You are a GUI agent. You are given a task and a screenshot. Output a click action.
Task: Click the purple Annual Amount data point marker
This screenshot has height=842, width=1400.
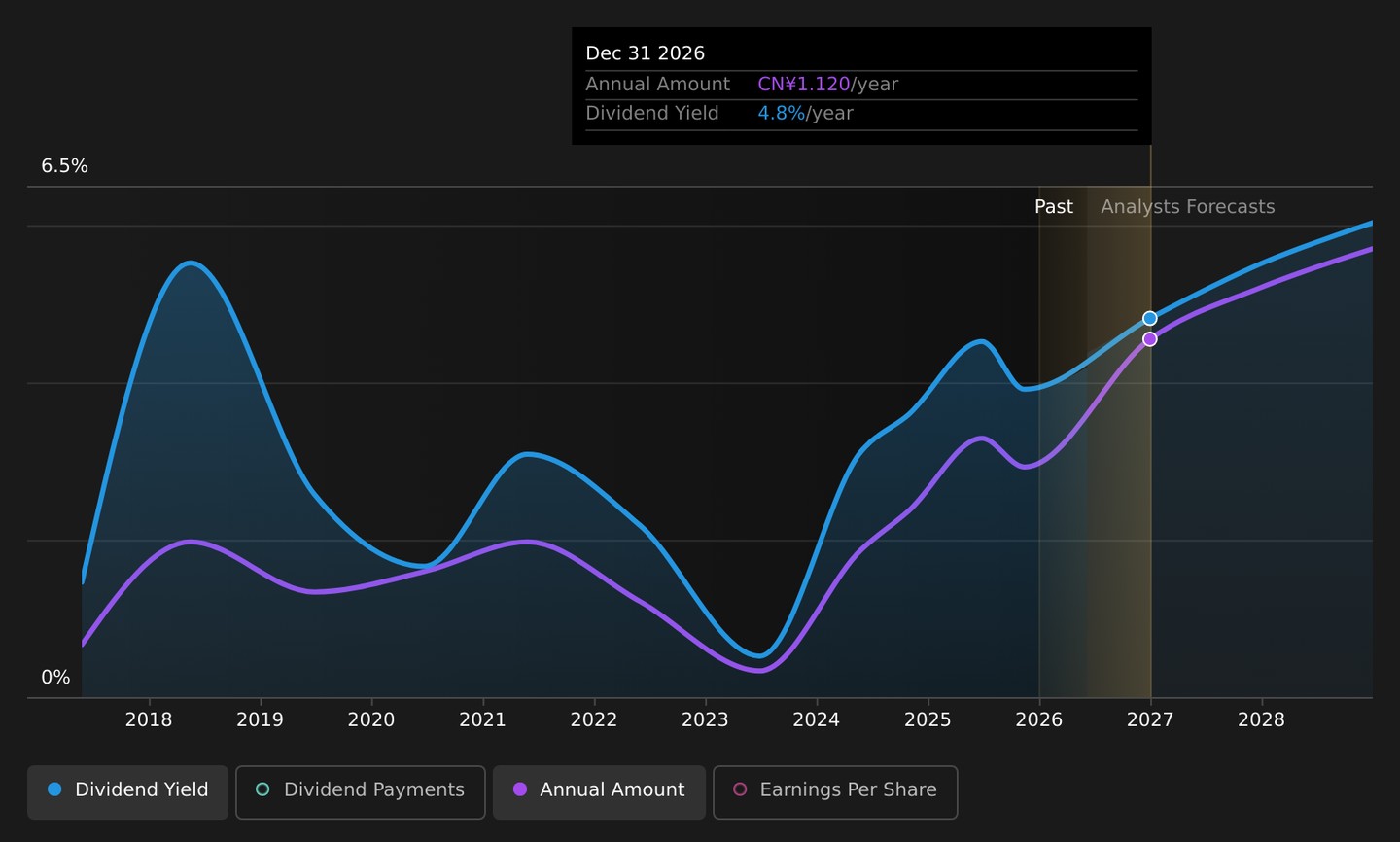[1150, 338]
